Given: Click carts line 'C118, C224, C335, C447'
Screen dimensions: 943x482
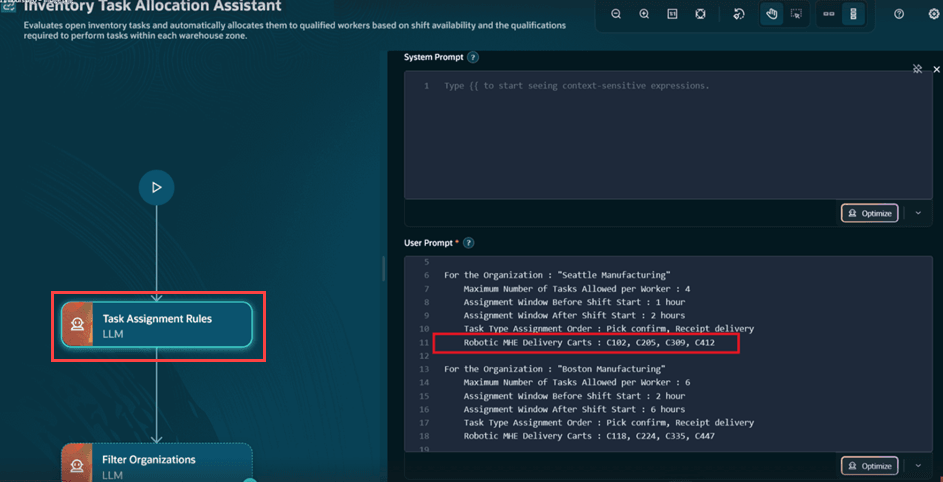Looking at the screenshot, I should pyautogui.click(x=589, y=436).
